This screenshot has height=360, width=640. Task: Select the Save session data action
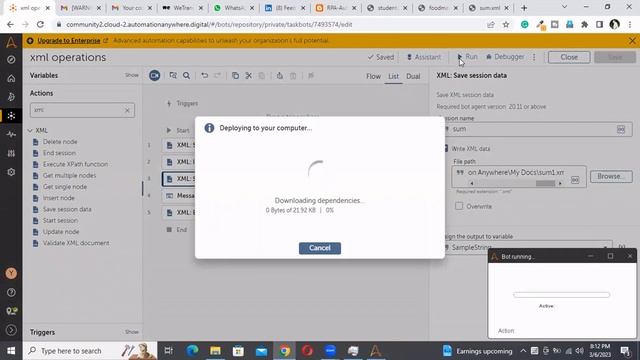(67, 209)
